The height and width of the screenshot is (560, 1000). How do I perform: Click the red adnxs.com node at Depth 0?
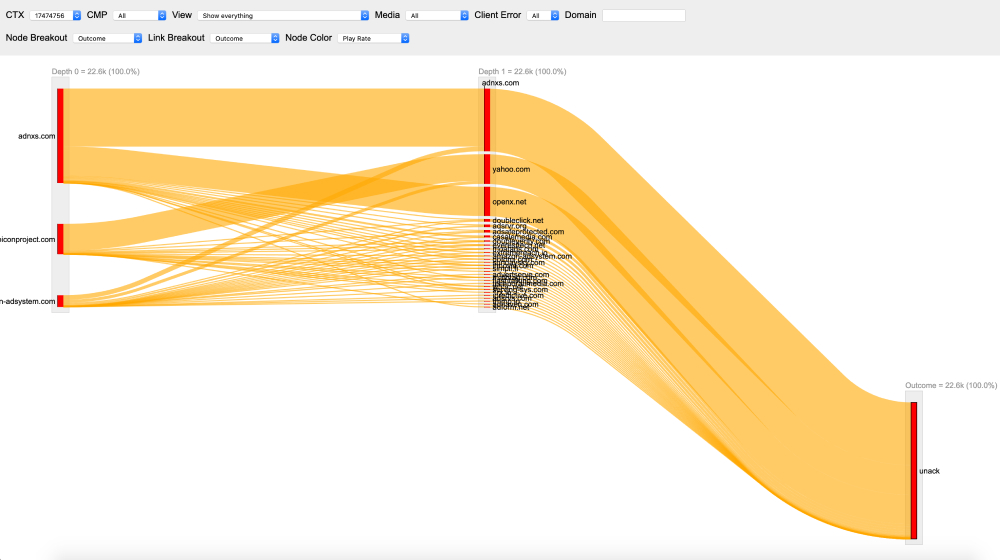point(60,136)
